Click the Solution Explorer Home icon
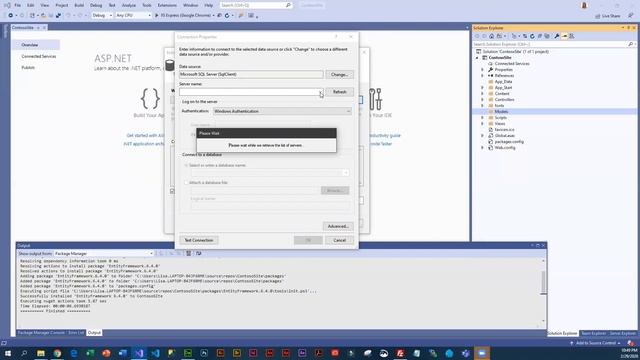This screenshot has height=360, width=640. tap(491, 36)
